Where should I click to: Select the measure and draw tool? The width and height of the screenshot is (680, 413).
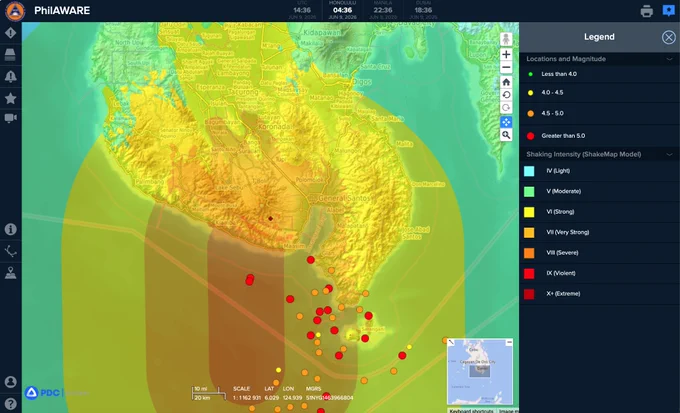[x=10, y=251]
